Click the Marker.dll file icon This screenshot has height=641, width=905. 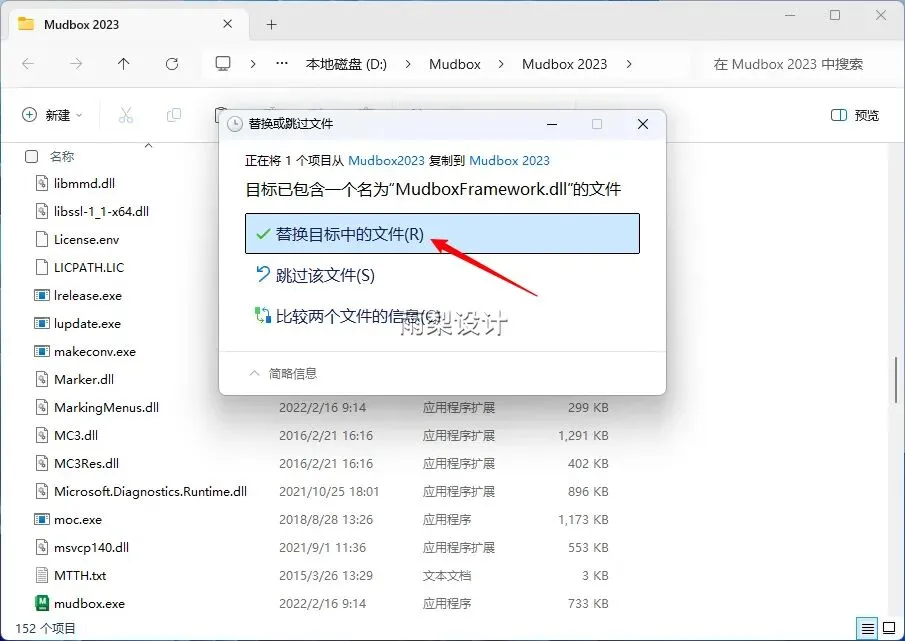coord(42,379)
